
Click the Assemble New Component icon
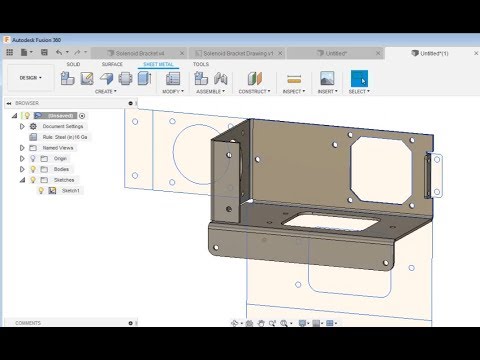pyautogui.click(x=201, y=79)
